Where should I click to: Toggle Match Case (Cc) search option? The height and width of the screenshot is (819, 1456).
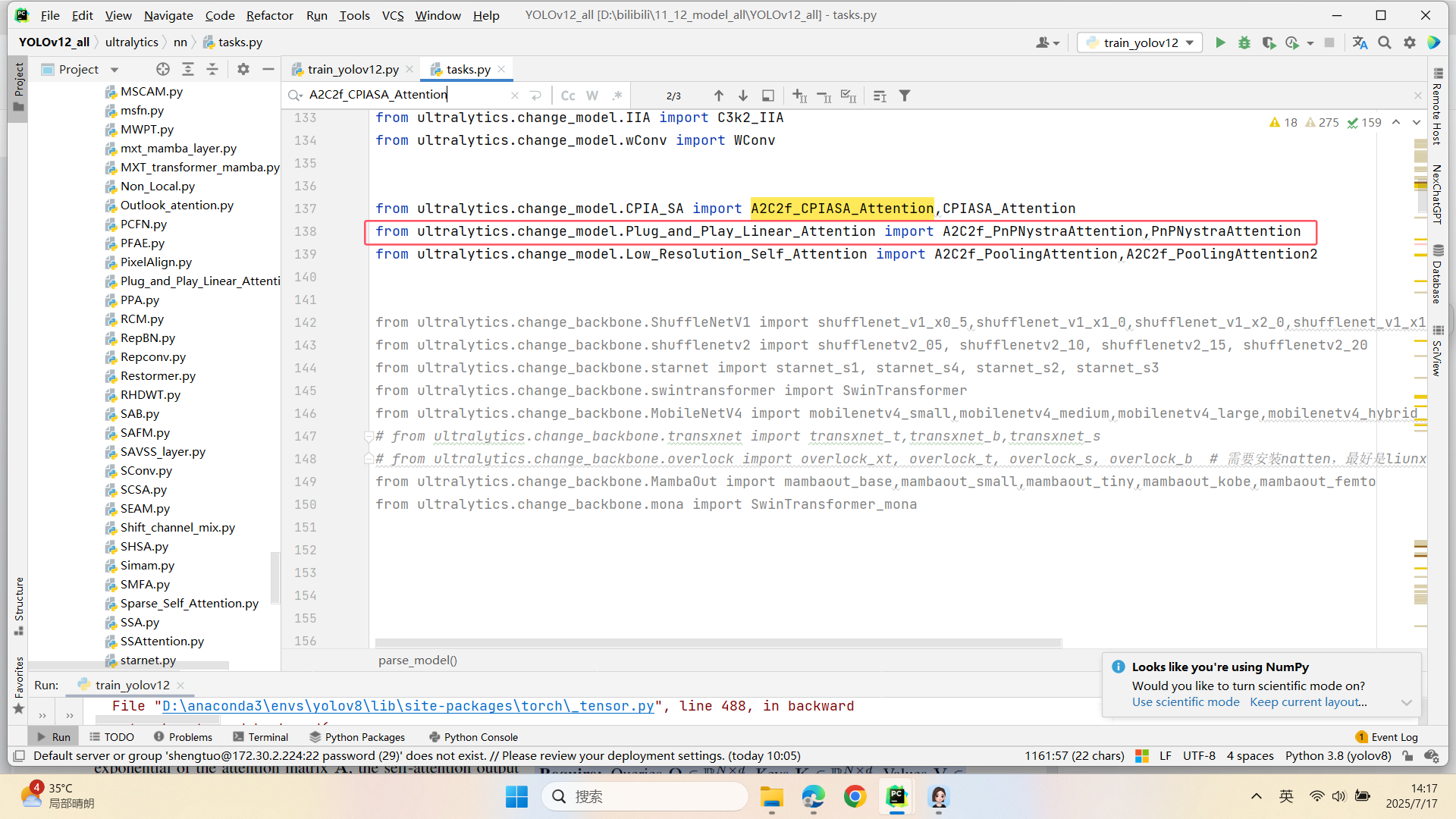coord(568,96)
